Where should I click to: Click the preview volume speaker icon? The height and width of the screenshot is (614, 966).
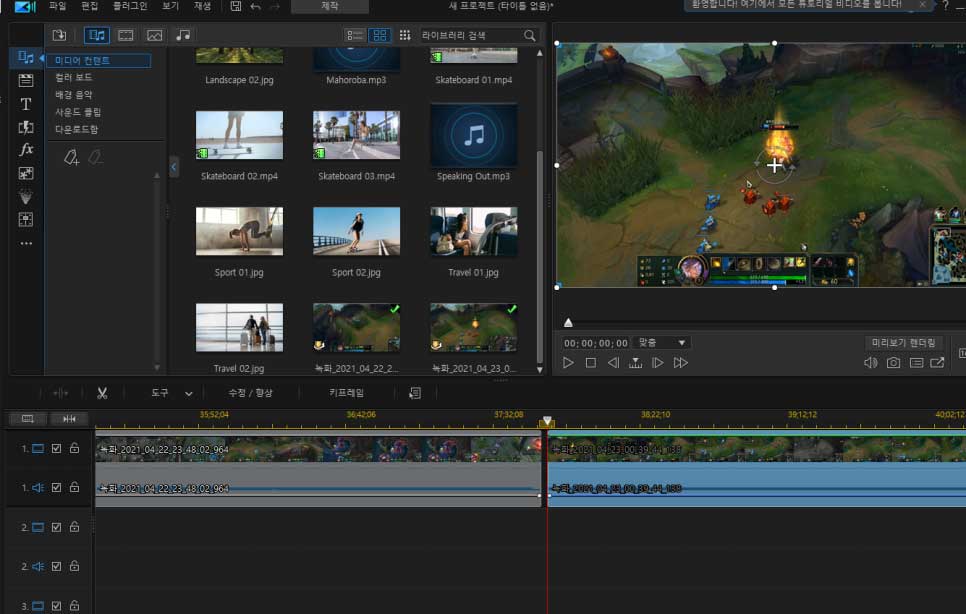tap(870, 363)
